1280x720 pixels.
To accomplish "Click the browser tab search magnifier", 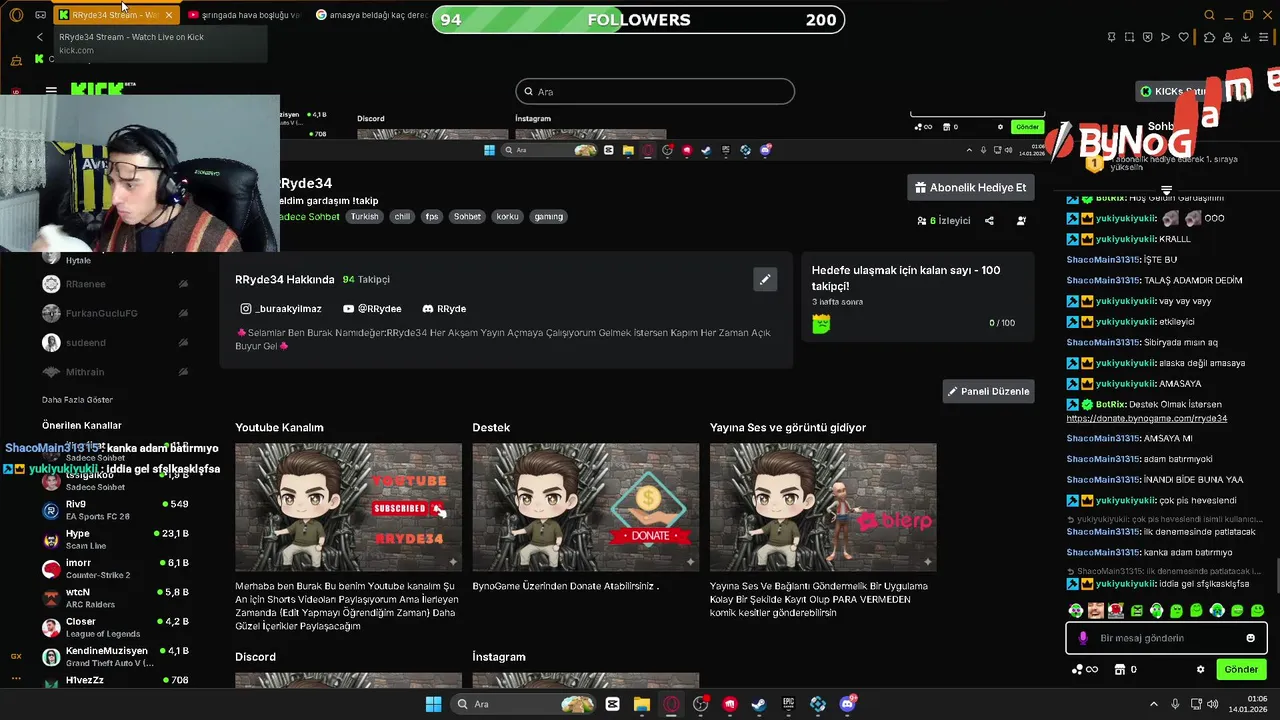I will coord(1209,15).
